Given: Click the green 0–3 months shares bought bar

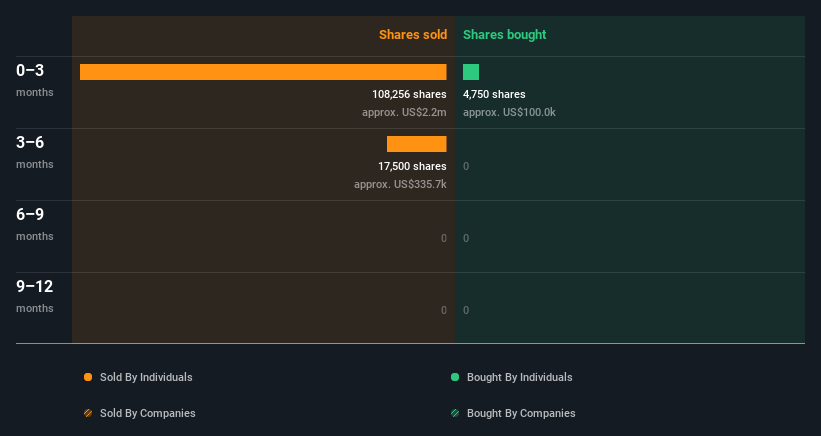Looking at the screenshot, I should click(x=471, y=72).
